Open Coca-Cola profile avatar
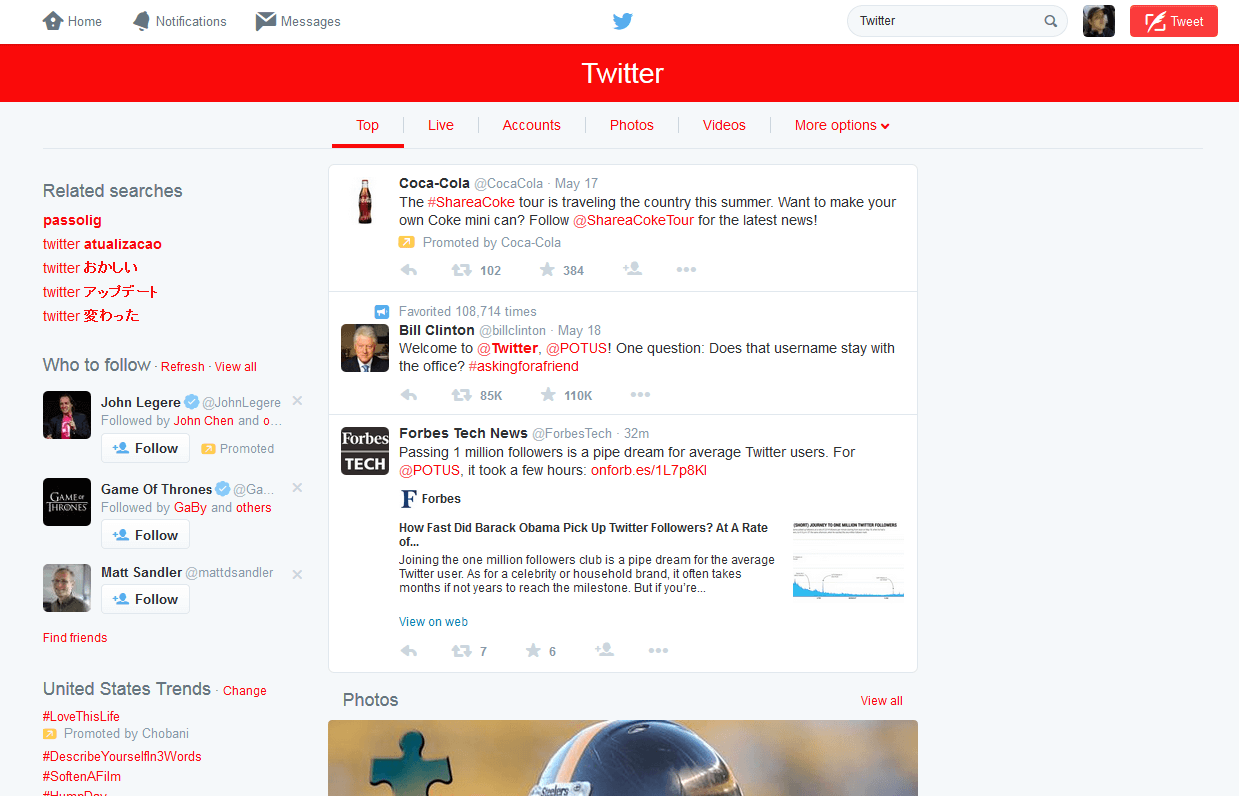Image resolution: width=1239 pixels, height=796 pixels. (365, 200)
